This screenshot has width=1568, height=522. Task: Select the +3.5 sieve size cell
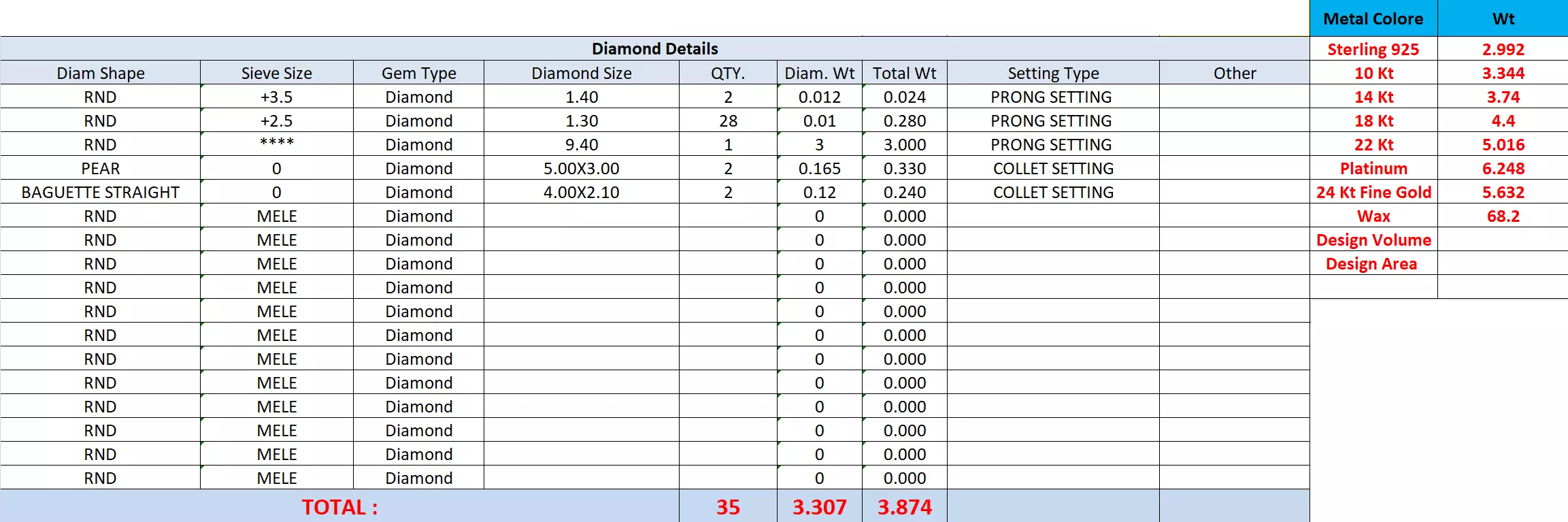point(277,97)
